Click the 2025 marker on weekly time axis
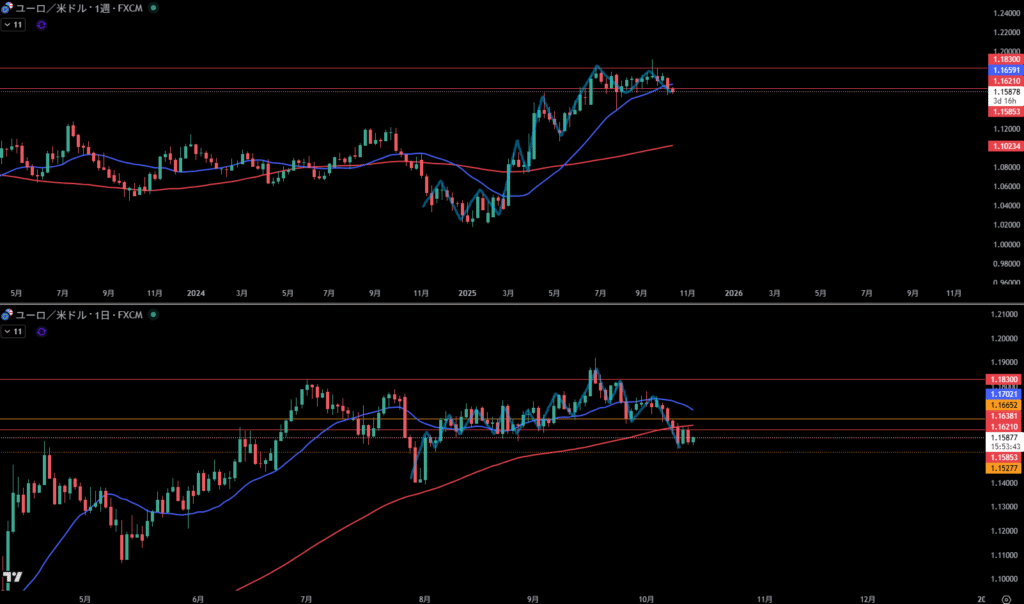 pos(467,294)
